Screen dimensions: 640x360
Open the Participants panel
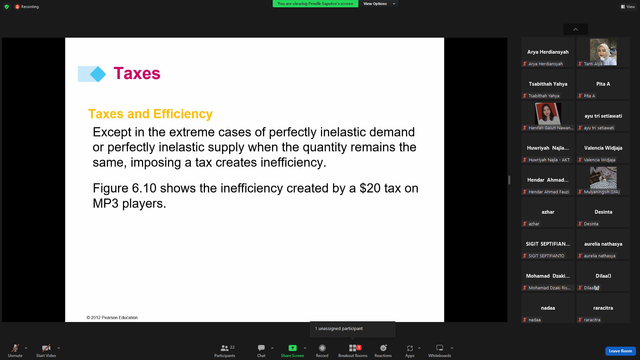225,350
